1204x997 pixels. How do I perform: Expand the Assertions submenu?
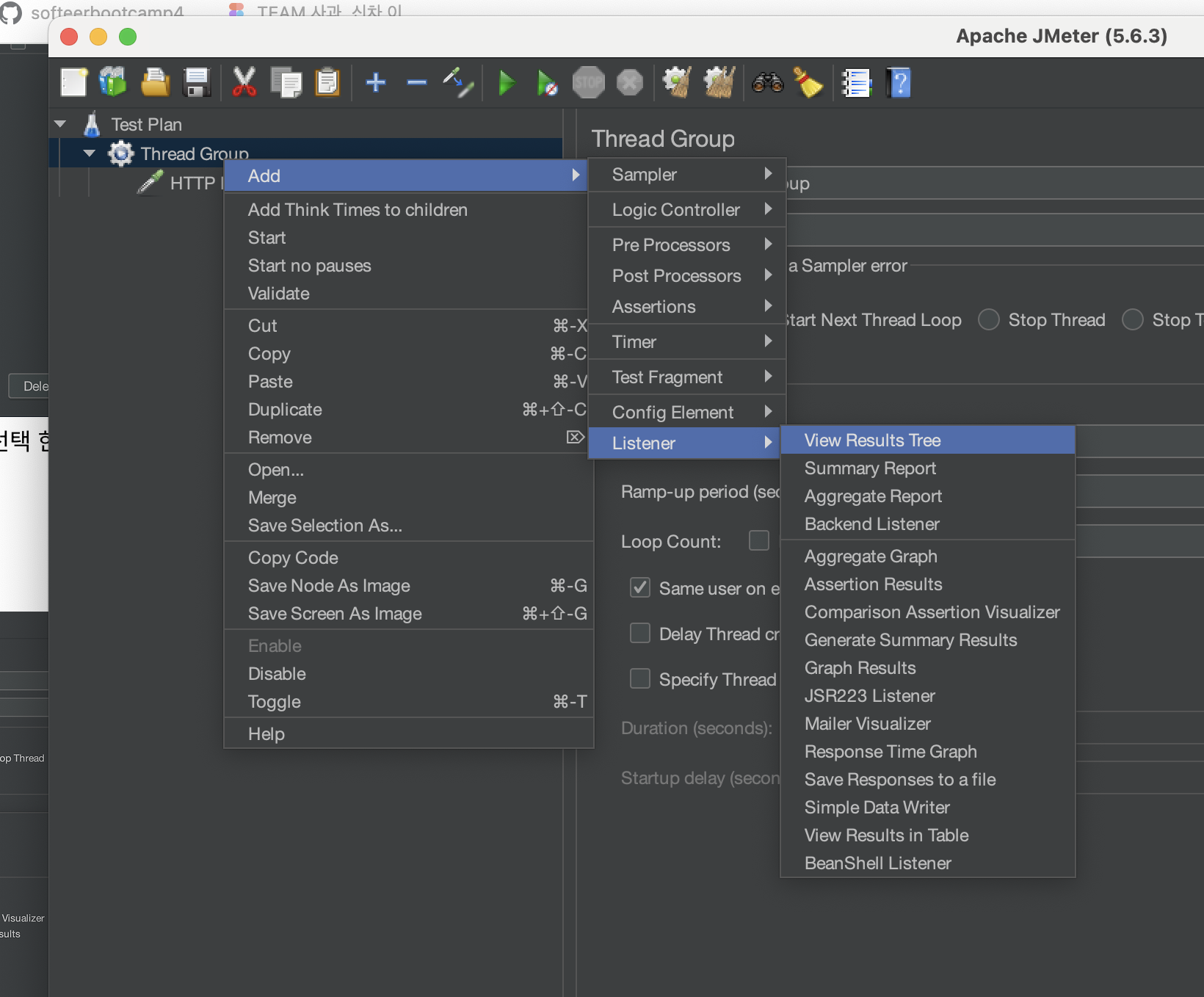687,306
